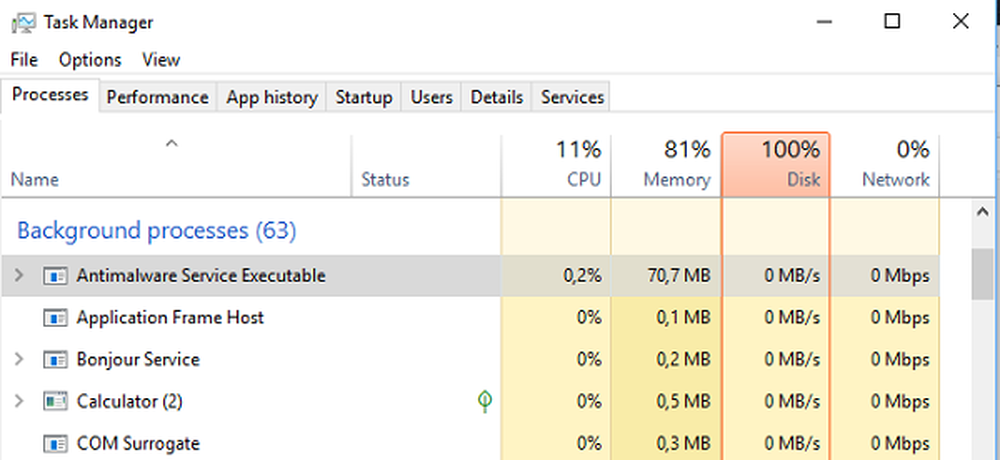The width and height of the screenshot is (1000, 460).
Task: Click the scrollbar up arrow
Action: tap(983, 213)
